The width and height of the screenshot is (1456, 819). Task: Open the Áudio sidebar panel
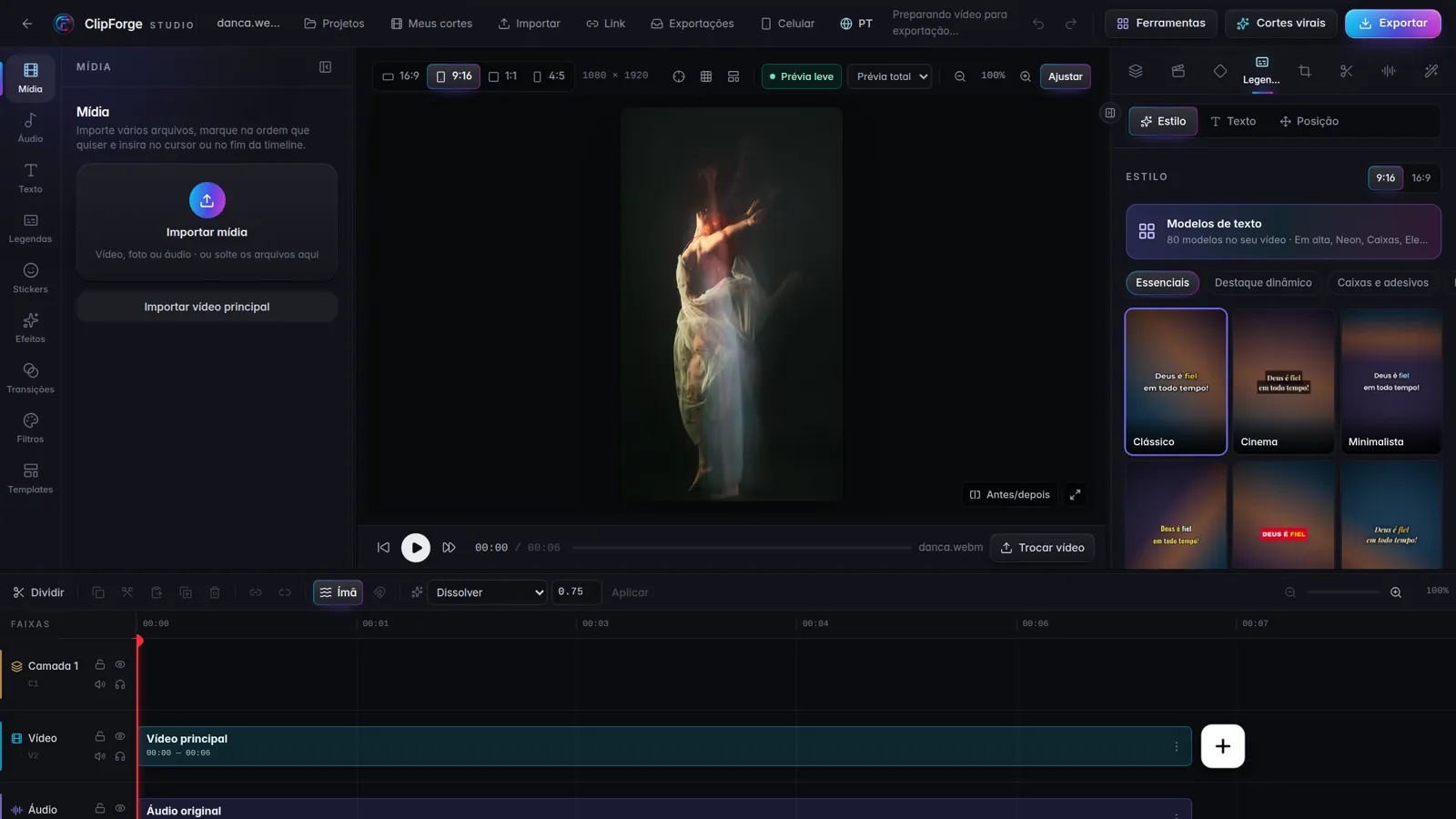tap(30, 128)
